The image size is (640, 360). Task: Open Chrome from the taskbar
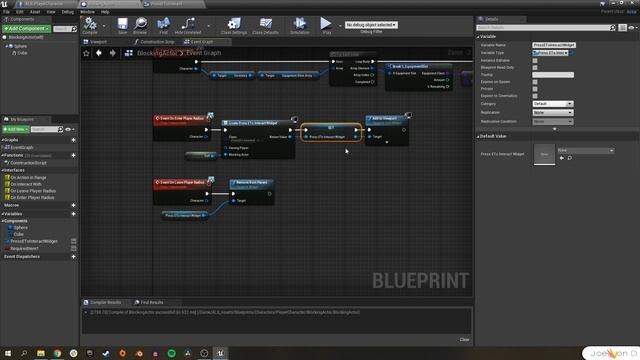tap(57, 353)
